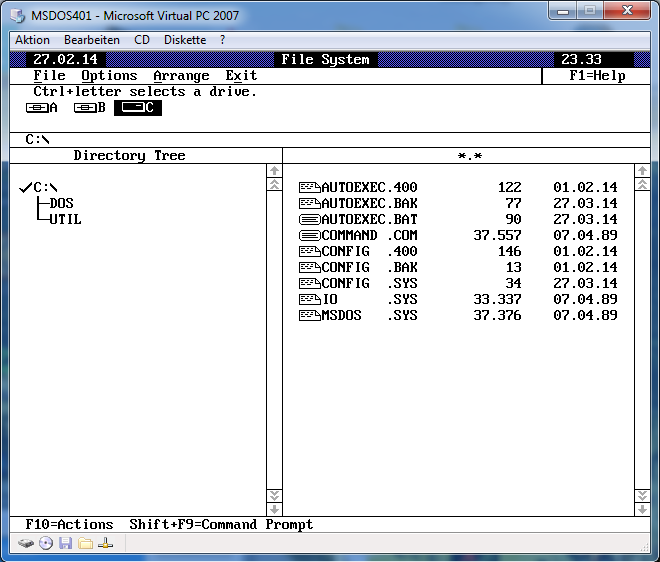660x562 pixels.
Task: Open the ? help menu
Action: (222, 40)
